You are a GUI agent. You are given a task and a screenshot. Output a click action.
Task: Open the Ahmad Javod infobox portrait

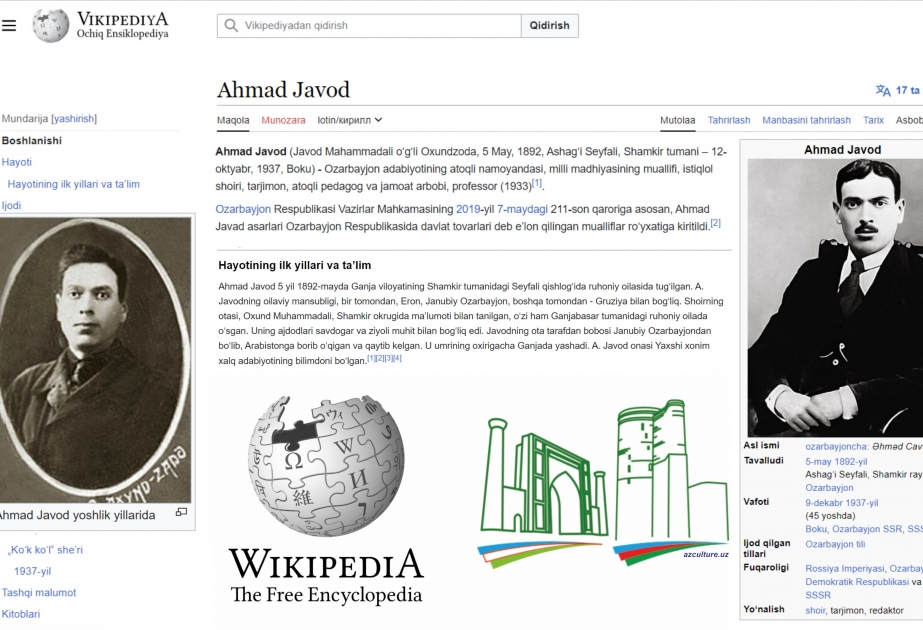[835, 298]
